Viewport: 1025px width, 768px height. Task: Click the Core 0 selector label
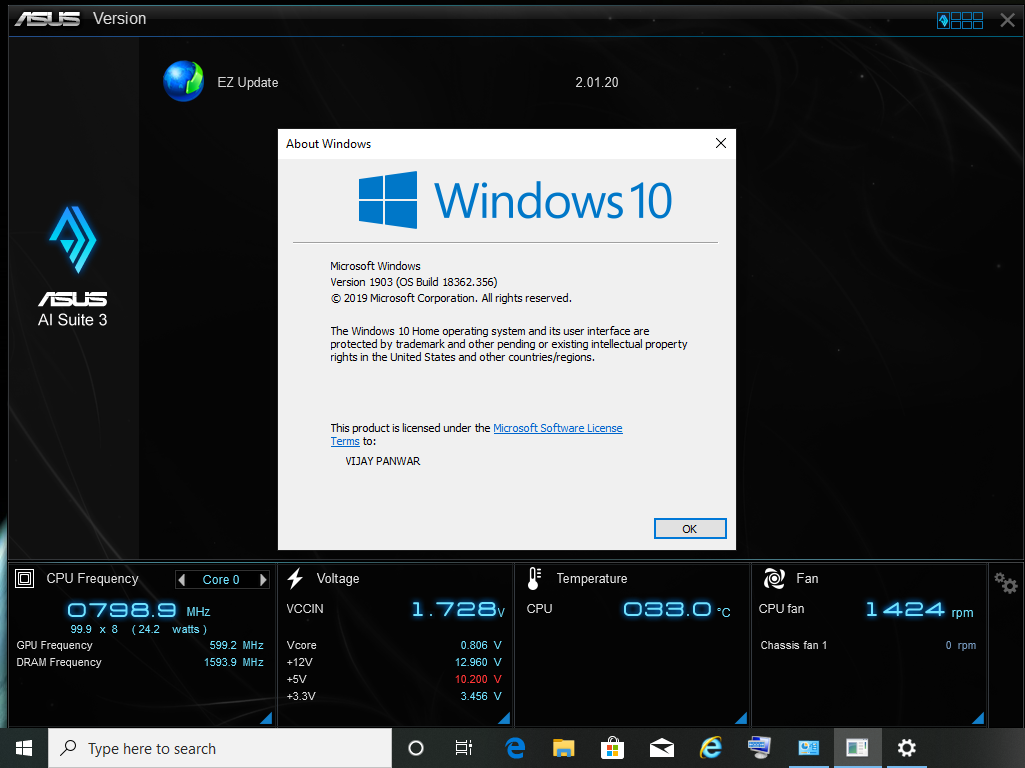coord(221,580)
